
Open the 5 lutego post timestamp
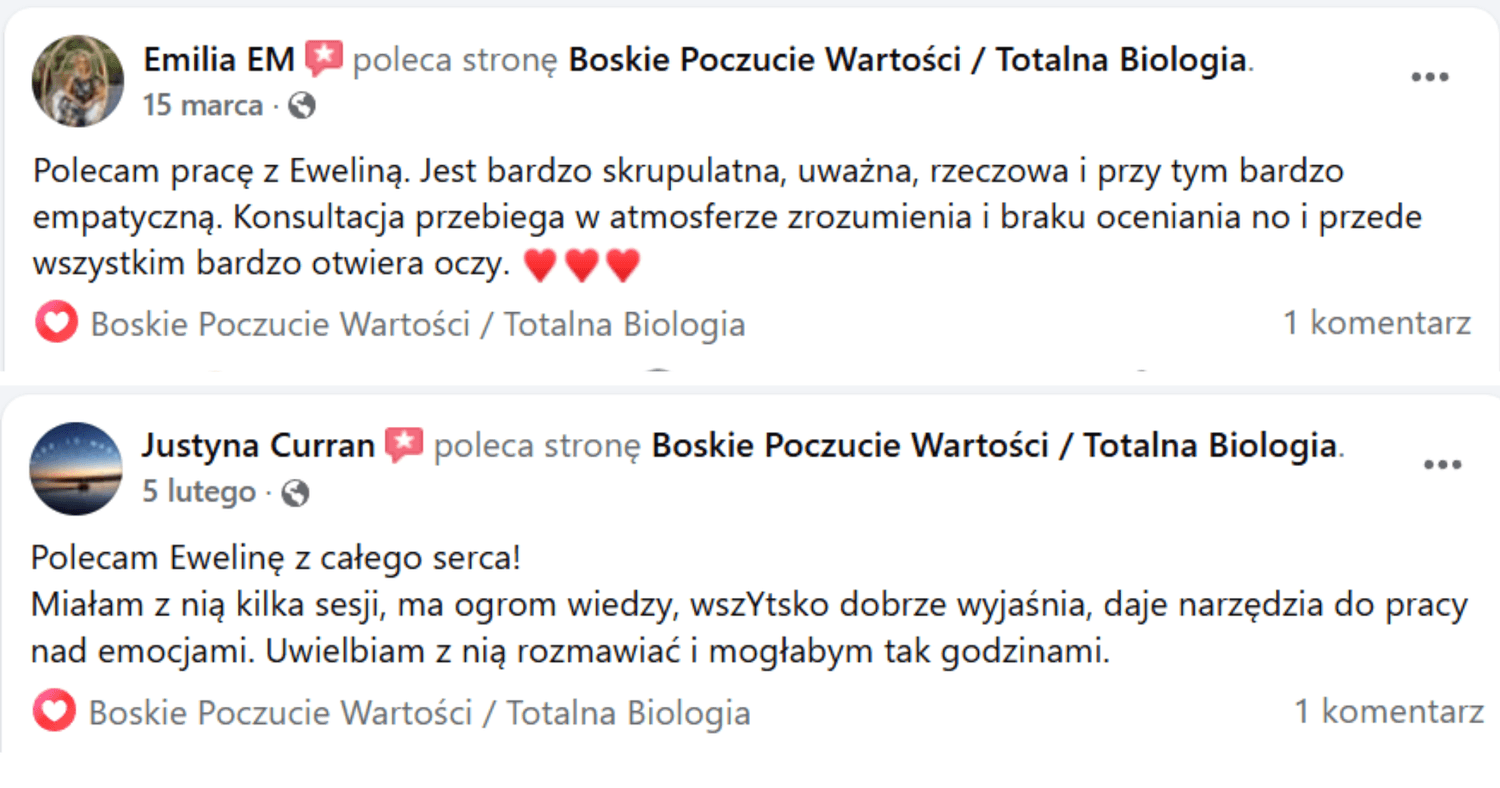pyautogui.click(x=199, y=492)
